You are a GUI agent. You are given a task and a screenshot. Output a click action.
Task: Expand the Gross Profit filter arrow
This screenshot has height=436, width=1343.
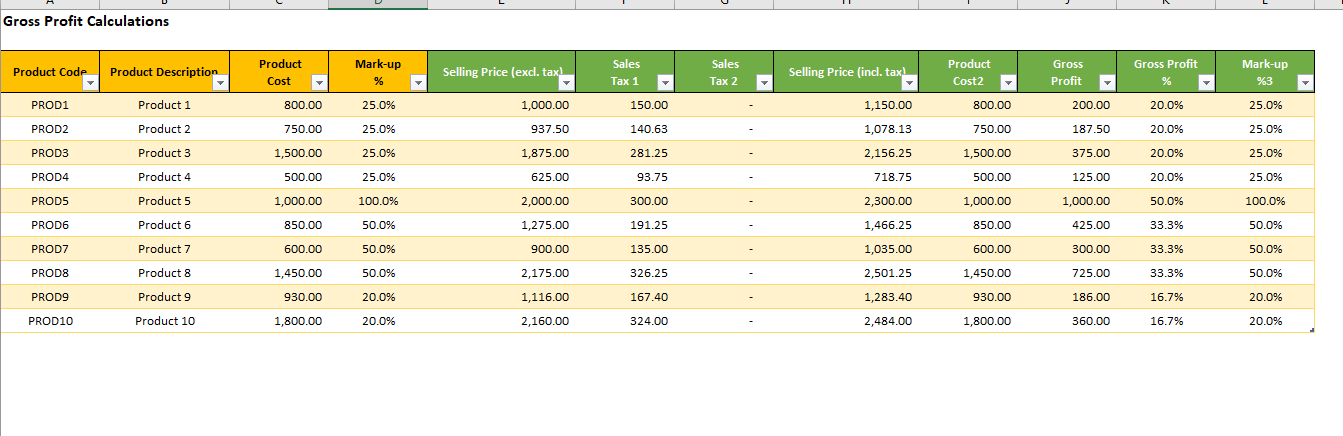[1106, 83]
